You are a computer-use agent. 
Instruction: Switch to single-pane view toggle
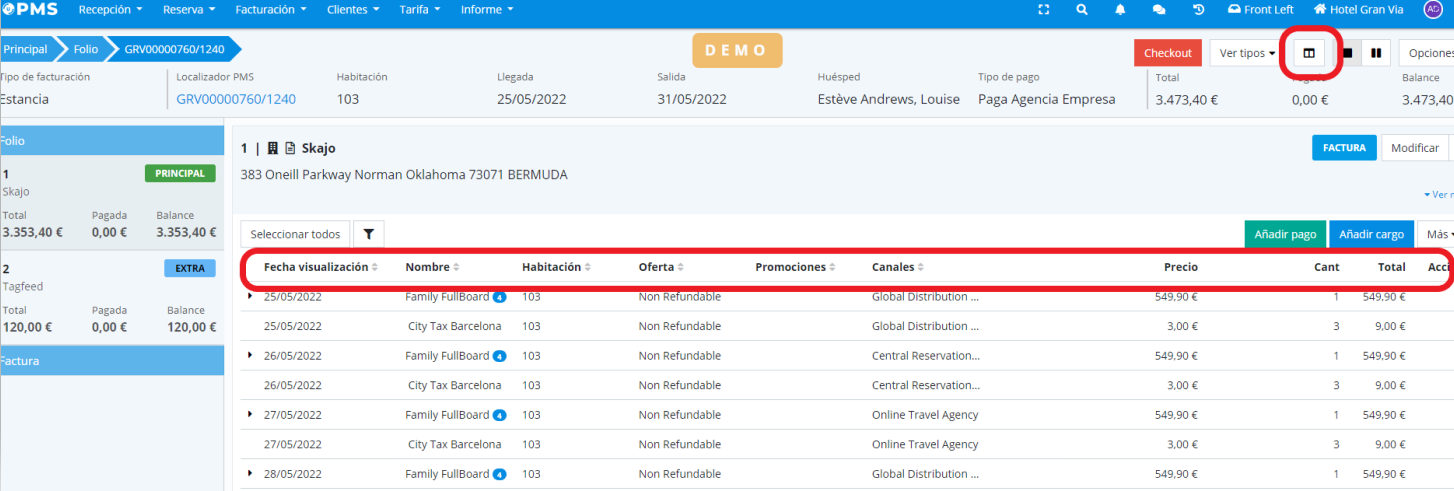[1348, 53]
